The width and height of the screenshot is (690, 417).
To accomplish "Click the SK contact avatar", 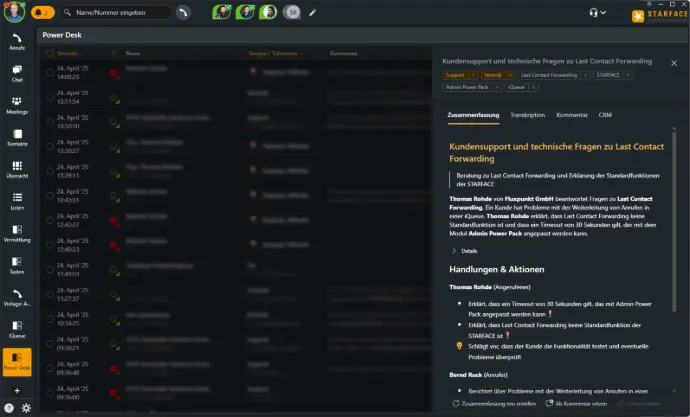I will coord(292,12).
